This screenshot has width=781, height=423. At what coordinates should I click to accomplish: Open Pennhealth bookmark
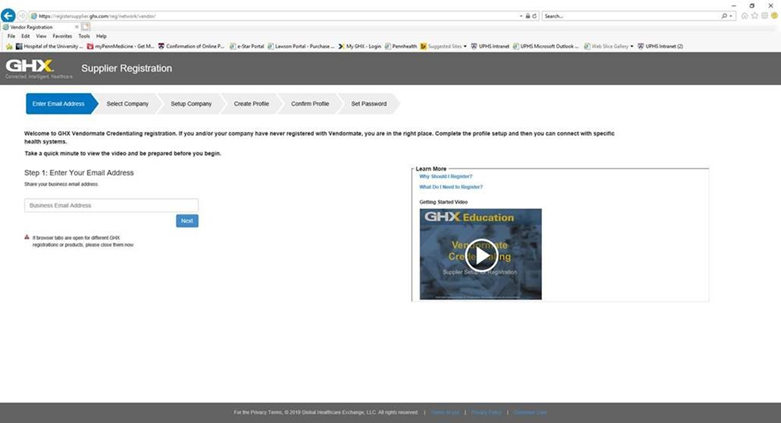(400, 46)
